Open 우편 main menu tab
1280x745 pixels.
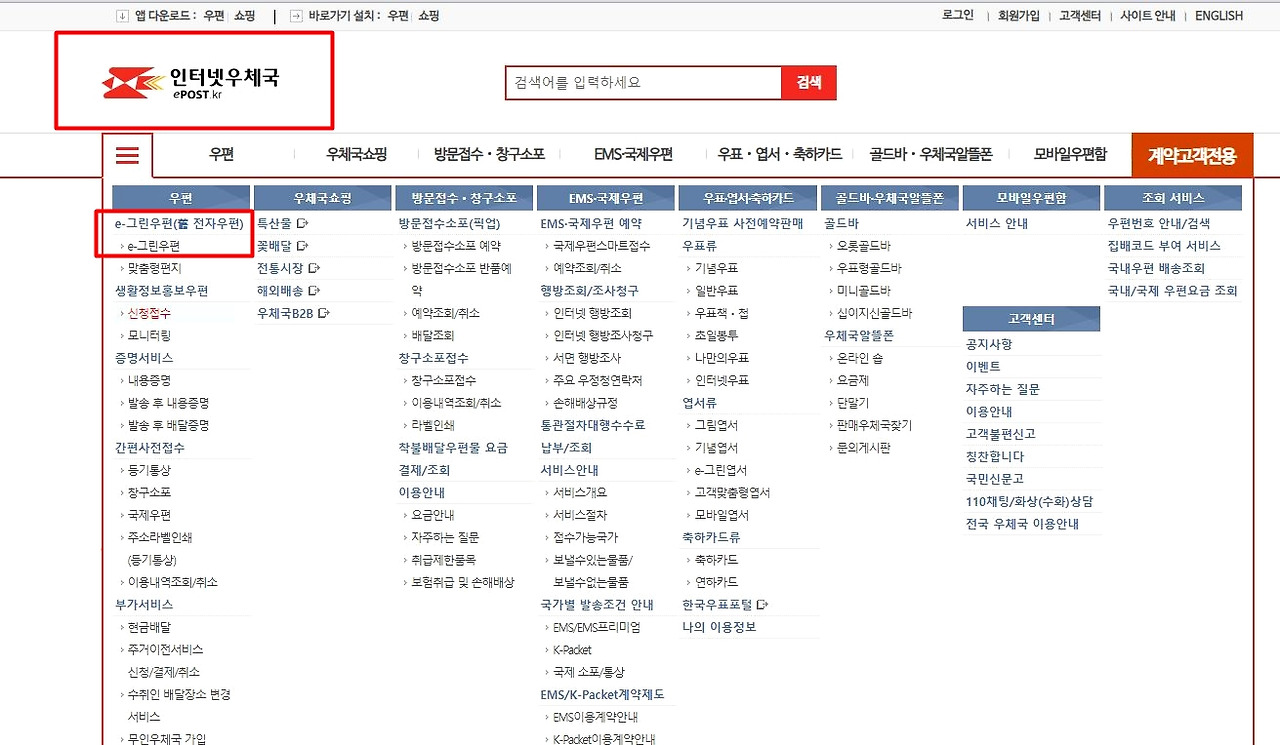click(x=221, y=155)
